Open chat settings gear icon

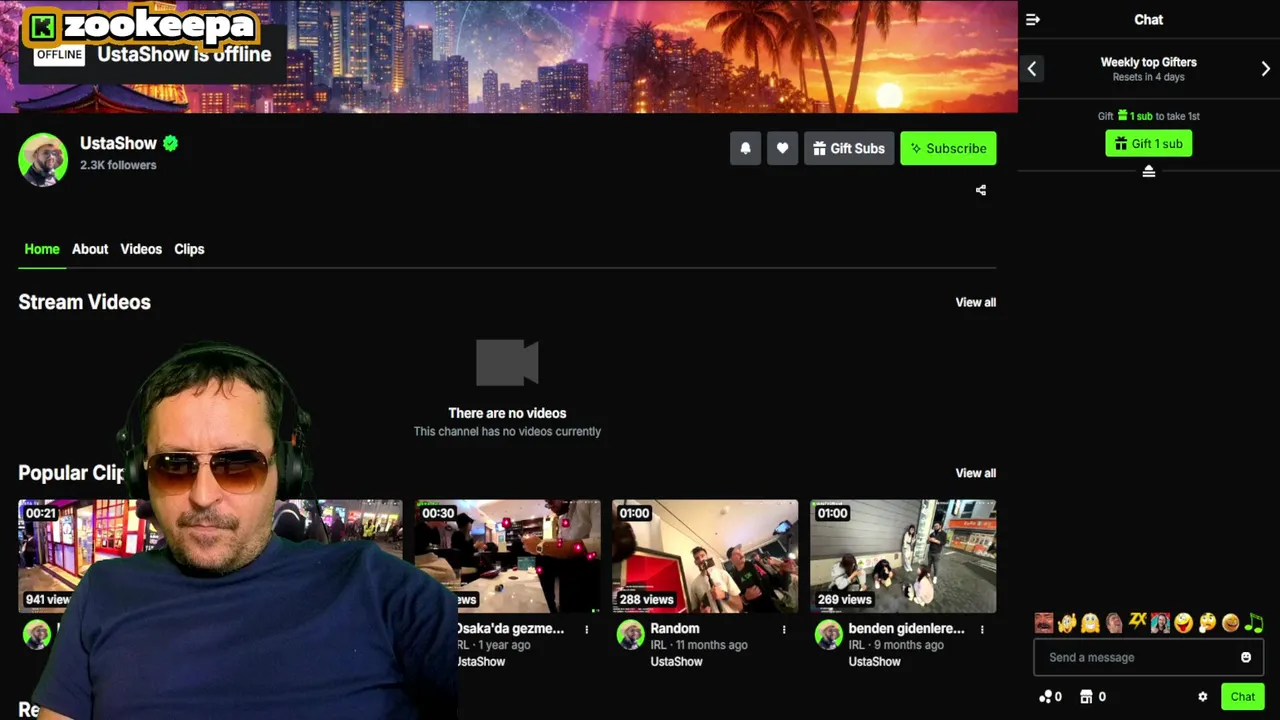click(1203, 697)
